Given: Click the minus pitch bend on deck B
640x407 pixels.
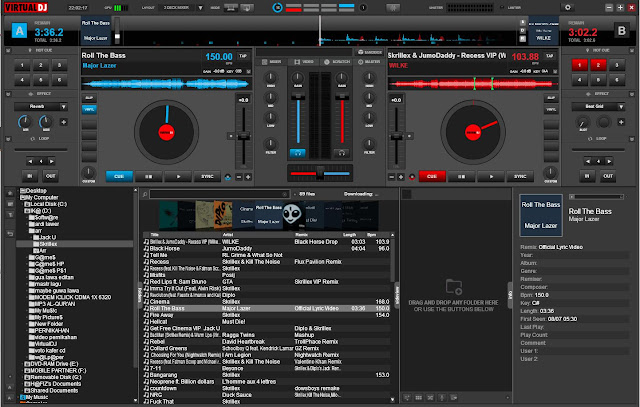Looking at the screenshot, I should coord(391,177).
